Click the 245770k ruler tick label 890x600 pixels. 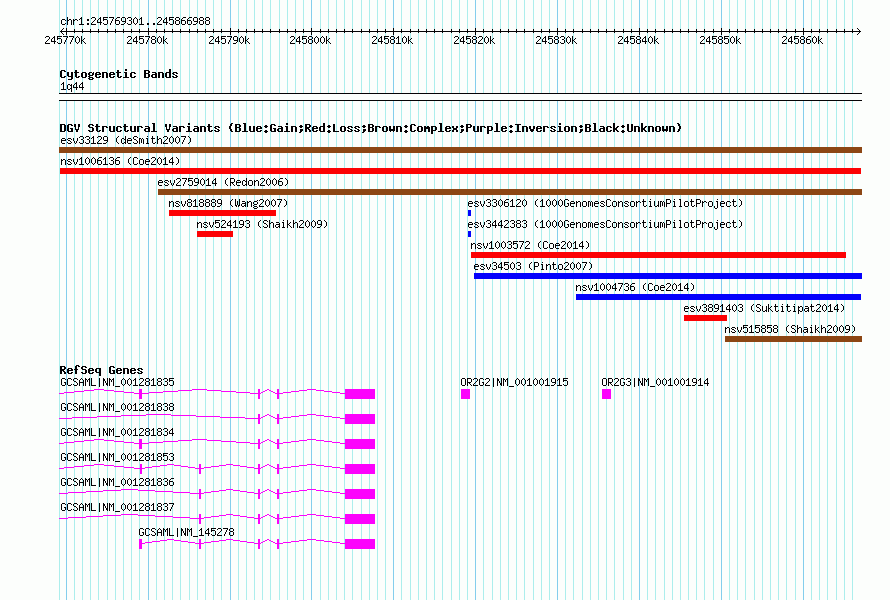65,40
